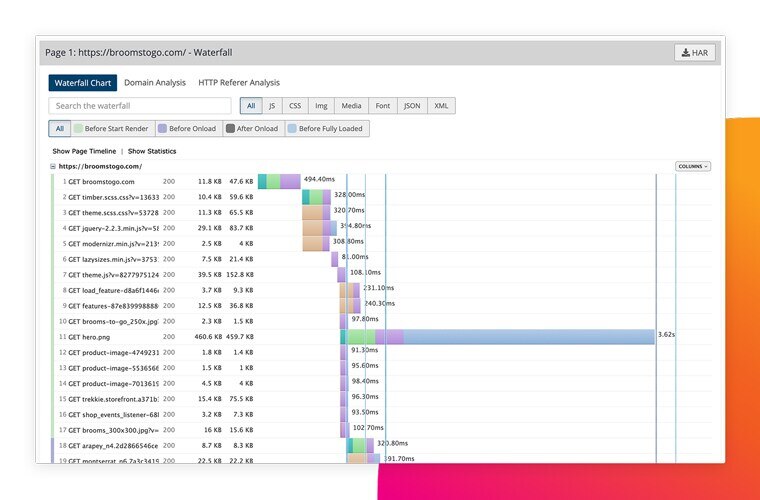This screenshot has width=760, height=500.
Task: Click the waterfall search field
Action: click(x=140, y=106)
